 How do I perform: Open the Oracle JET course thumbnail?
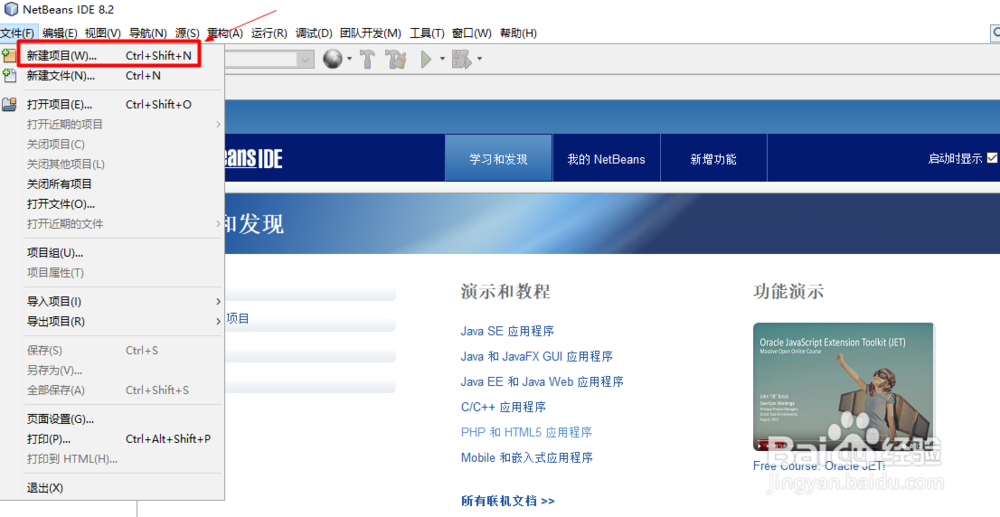[843, 386]
